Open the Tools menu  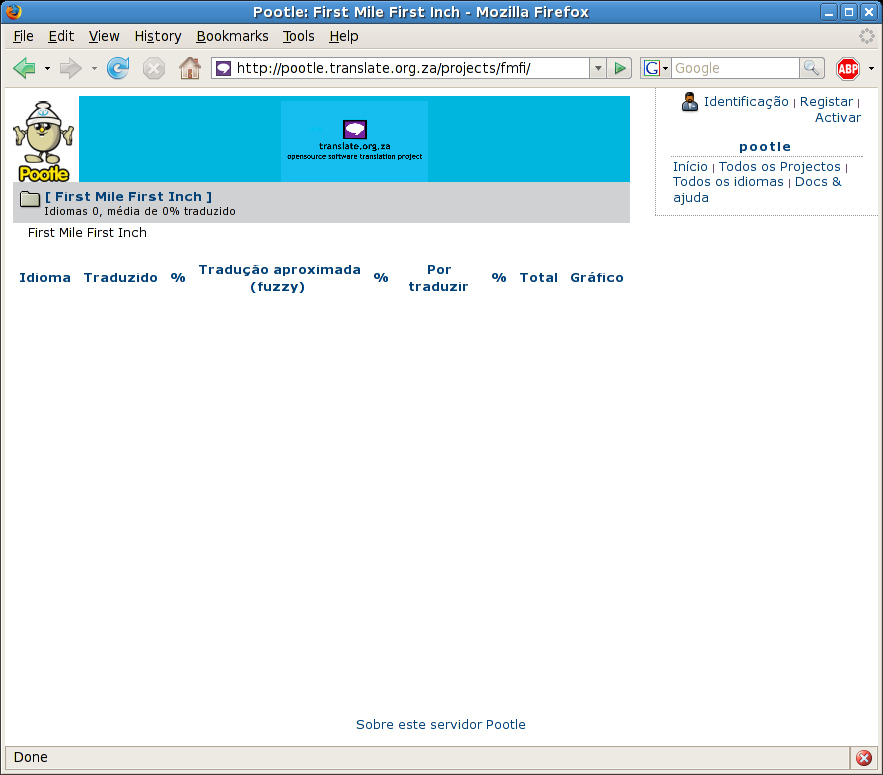pos(298,36)
